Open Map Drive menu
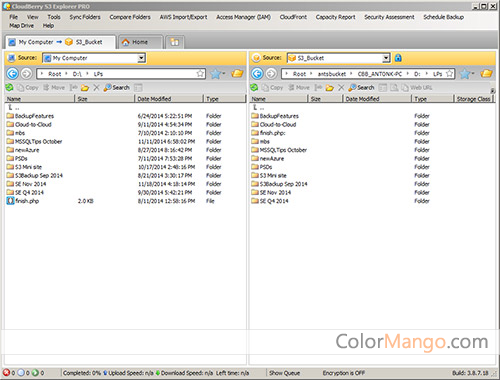 21,26
